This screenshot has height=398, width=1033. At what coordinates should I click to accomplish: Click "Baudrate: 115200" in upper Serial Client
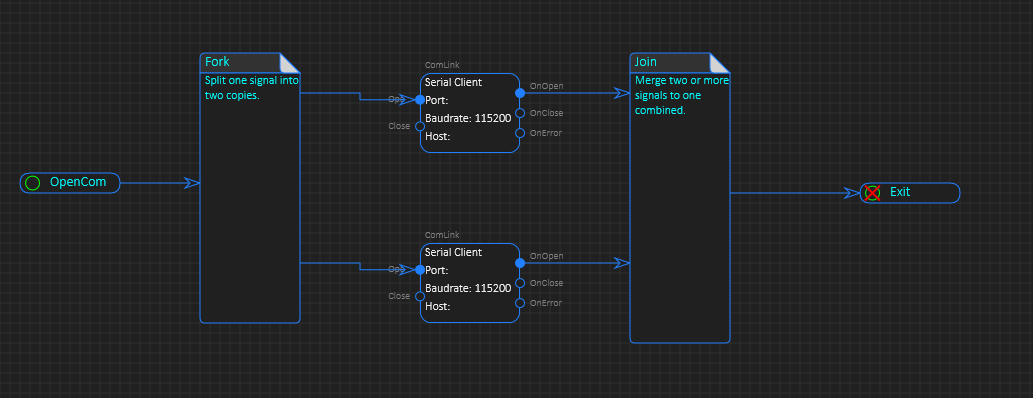[x=468, y=118]
